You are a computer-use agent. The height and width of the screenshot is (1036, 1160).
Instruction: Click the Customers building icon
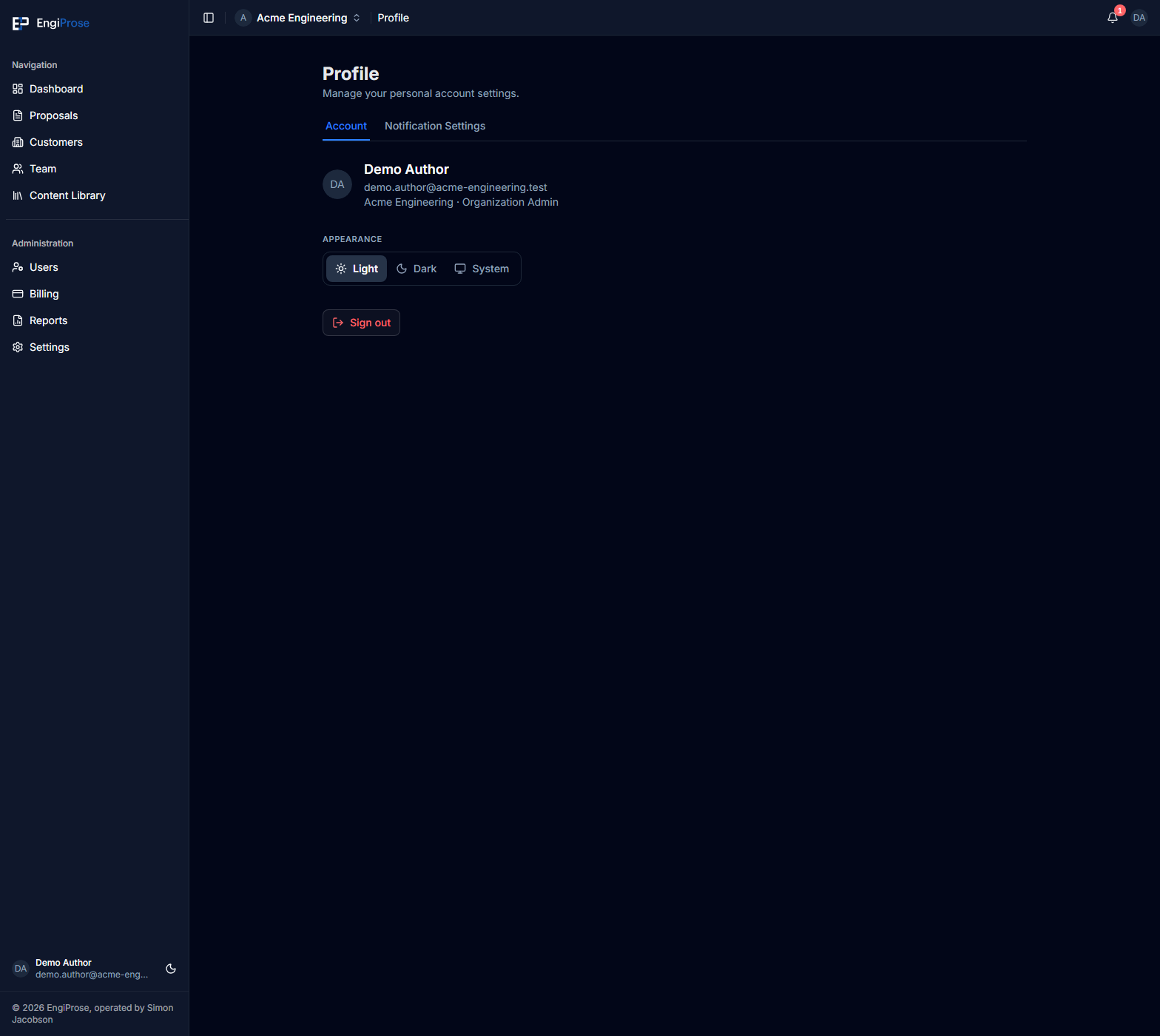[18, 142]
